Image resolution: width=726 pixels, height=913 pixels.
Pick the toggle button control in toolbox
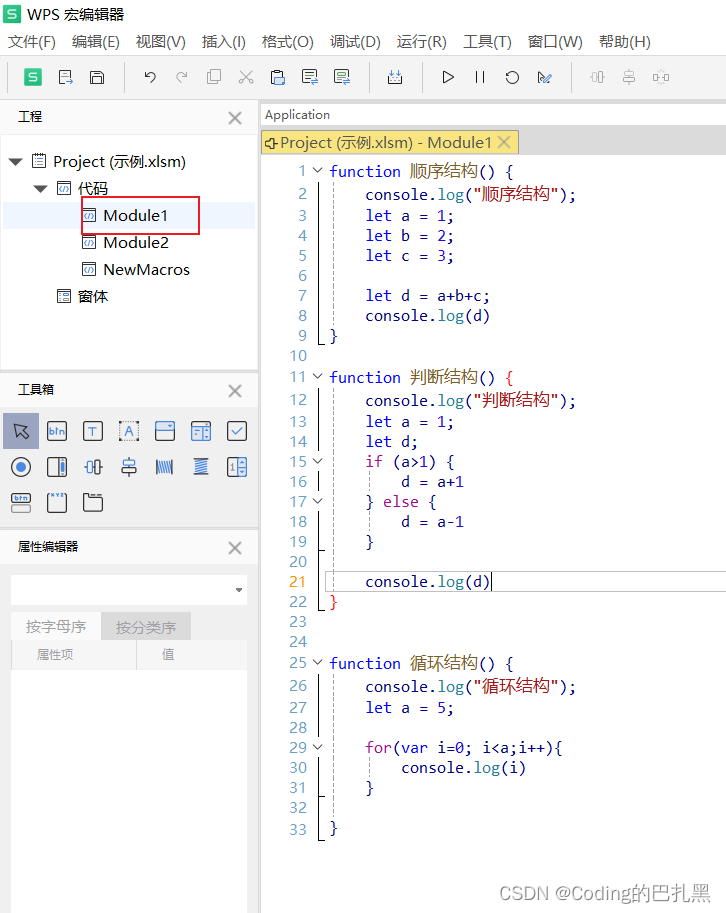21,502
